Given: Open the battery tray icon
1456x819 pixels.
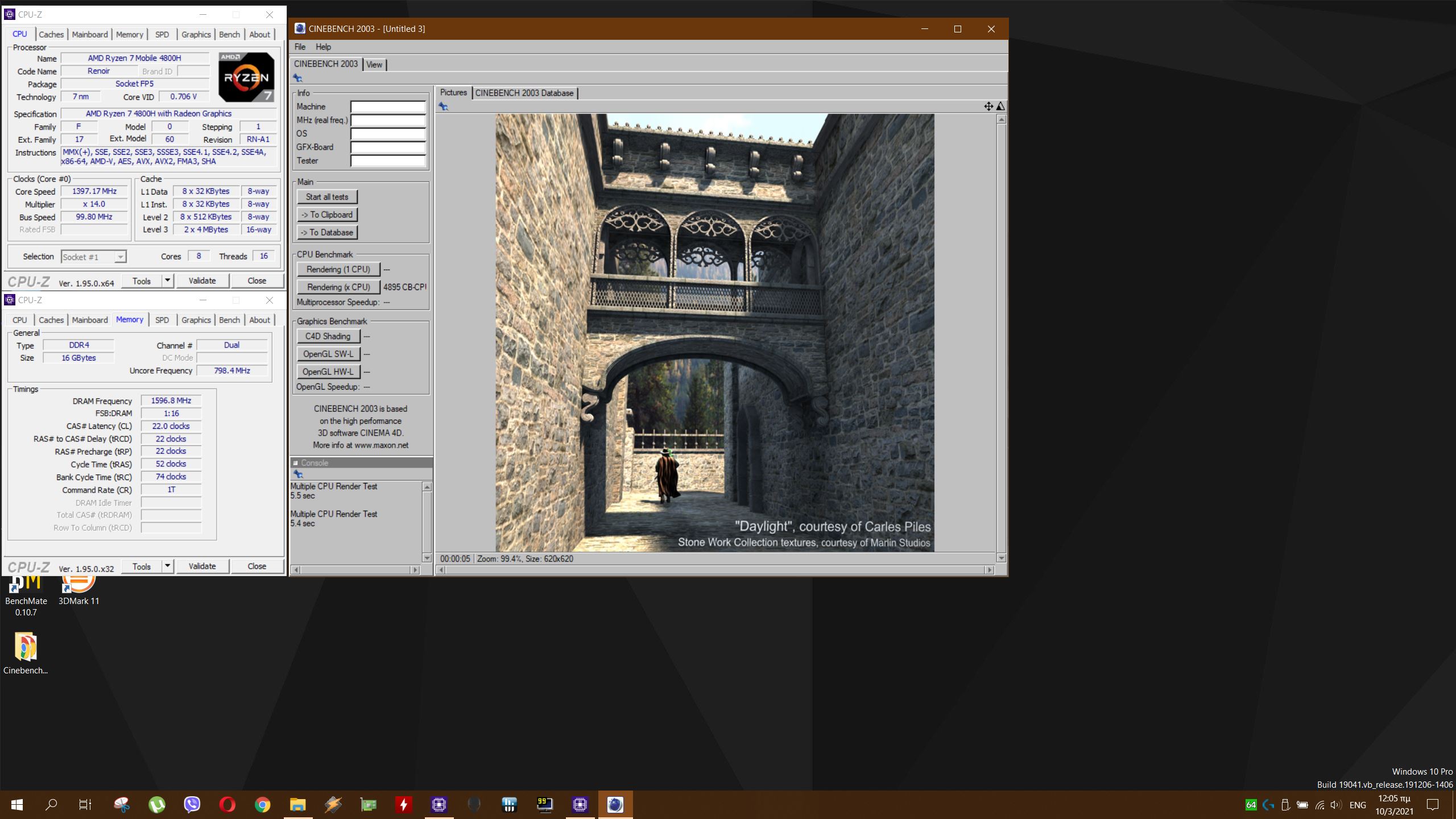Looking at the screenshot, I should tap(1302, 805).
